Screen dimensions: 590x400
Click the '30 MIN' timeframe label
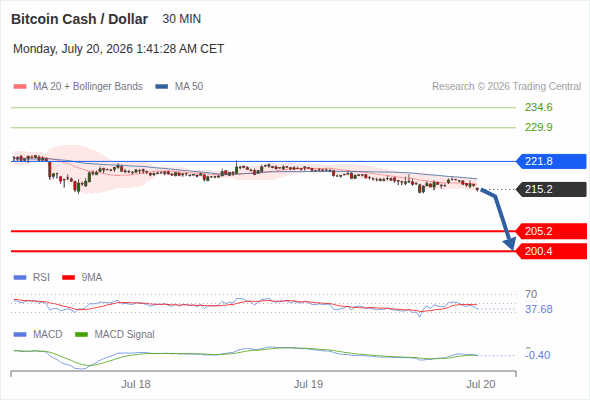pyautogui.click(x=182, y=19)
